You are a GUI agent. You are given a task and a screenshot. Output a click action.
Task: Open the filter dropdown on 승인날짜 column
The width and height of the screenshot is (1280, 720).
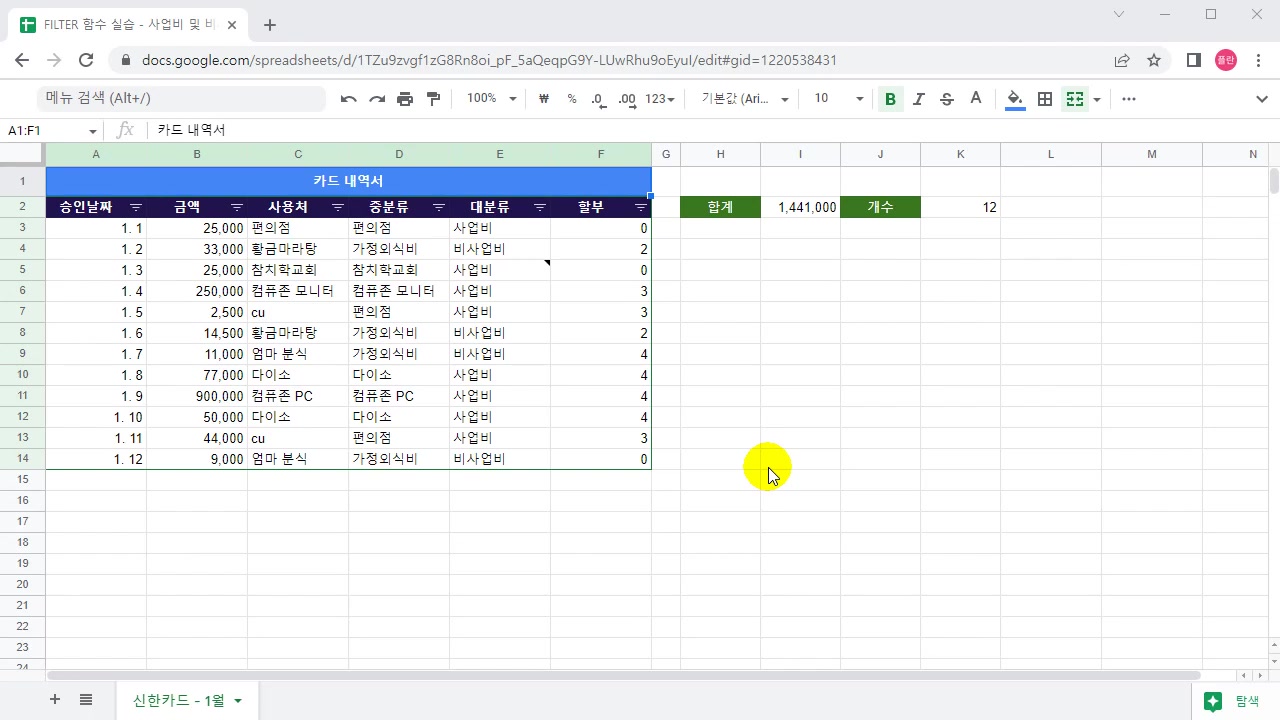pyautogui.click(x=135, y=207)
